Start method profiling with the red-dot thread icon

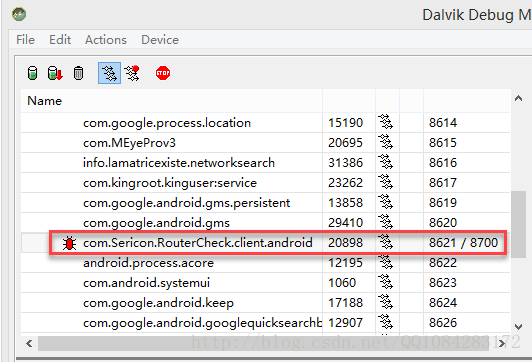(132, 73)
